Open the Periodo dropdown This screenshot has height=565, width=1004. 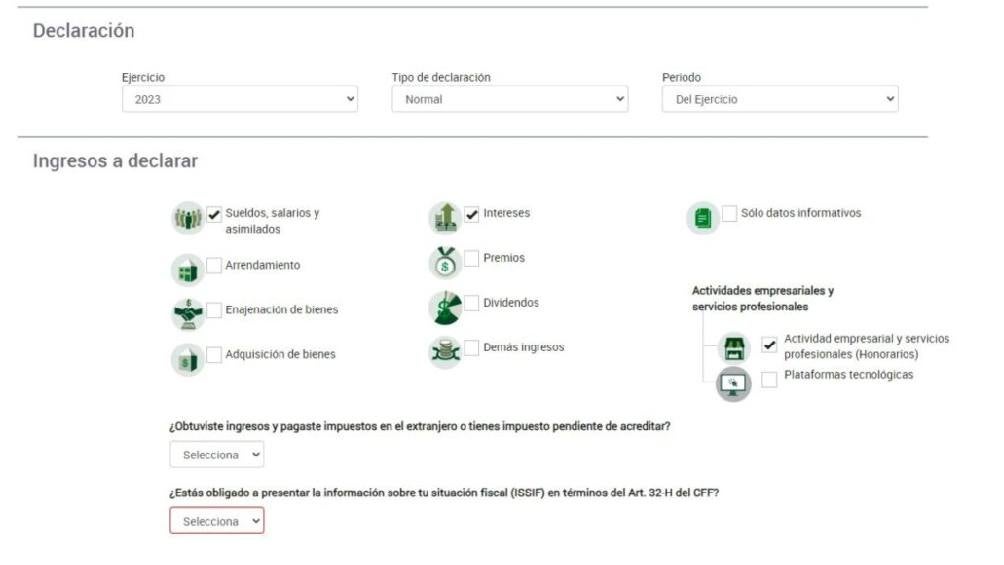(x=780, y=99)
